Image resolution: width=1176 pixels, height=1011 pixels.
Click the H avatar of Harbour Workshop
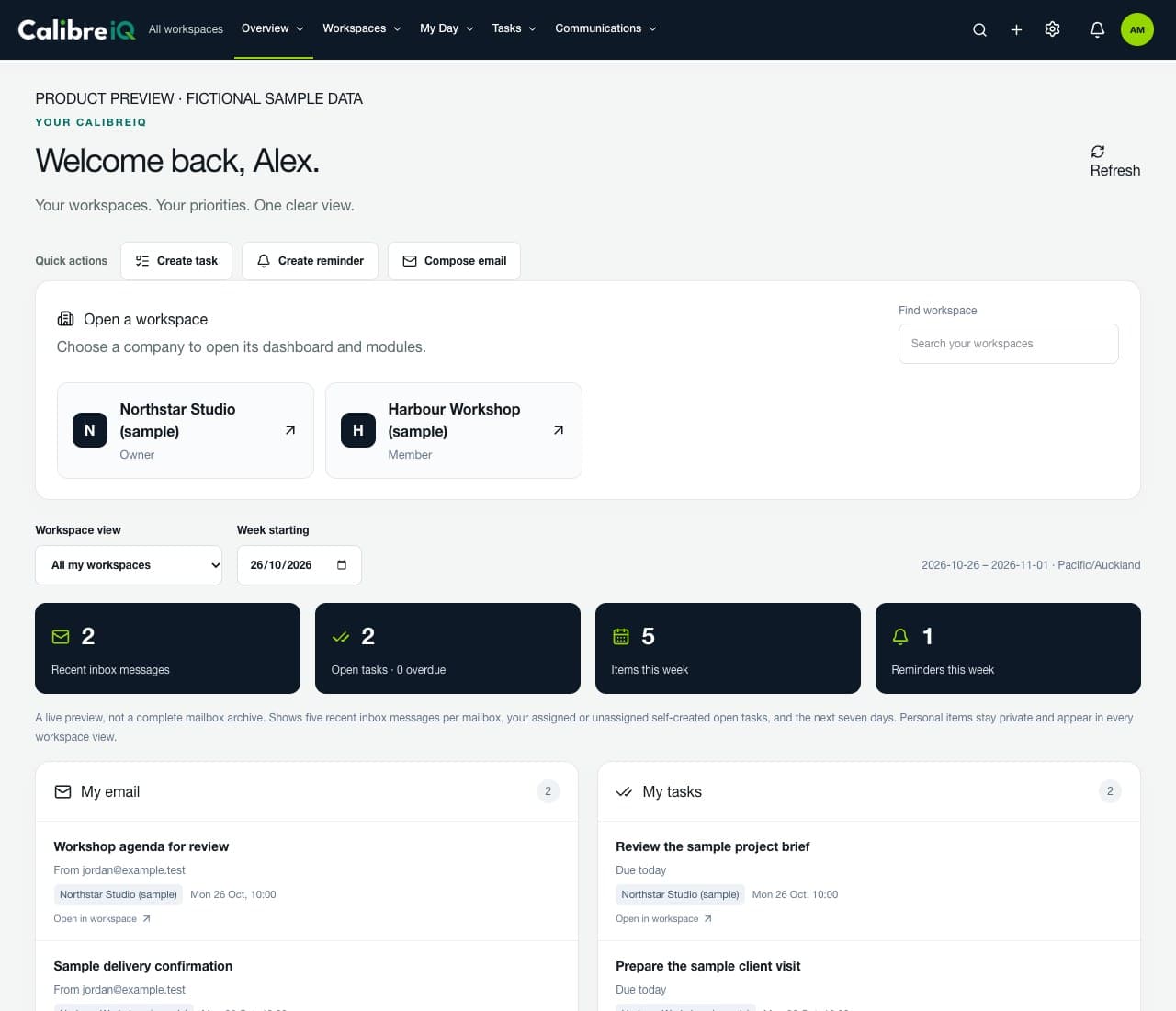coord(358,430)
